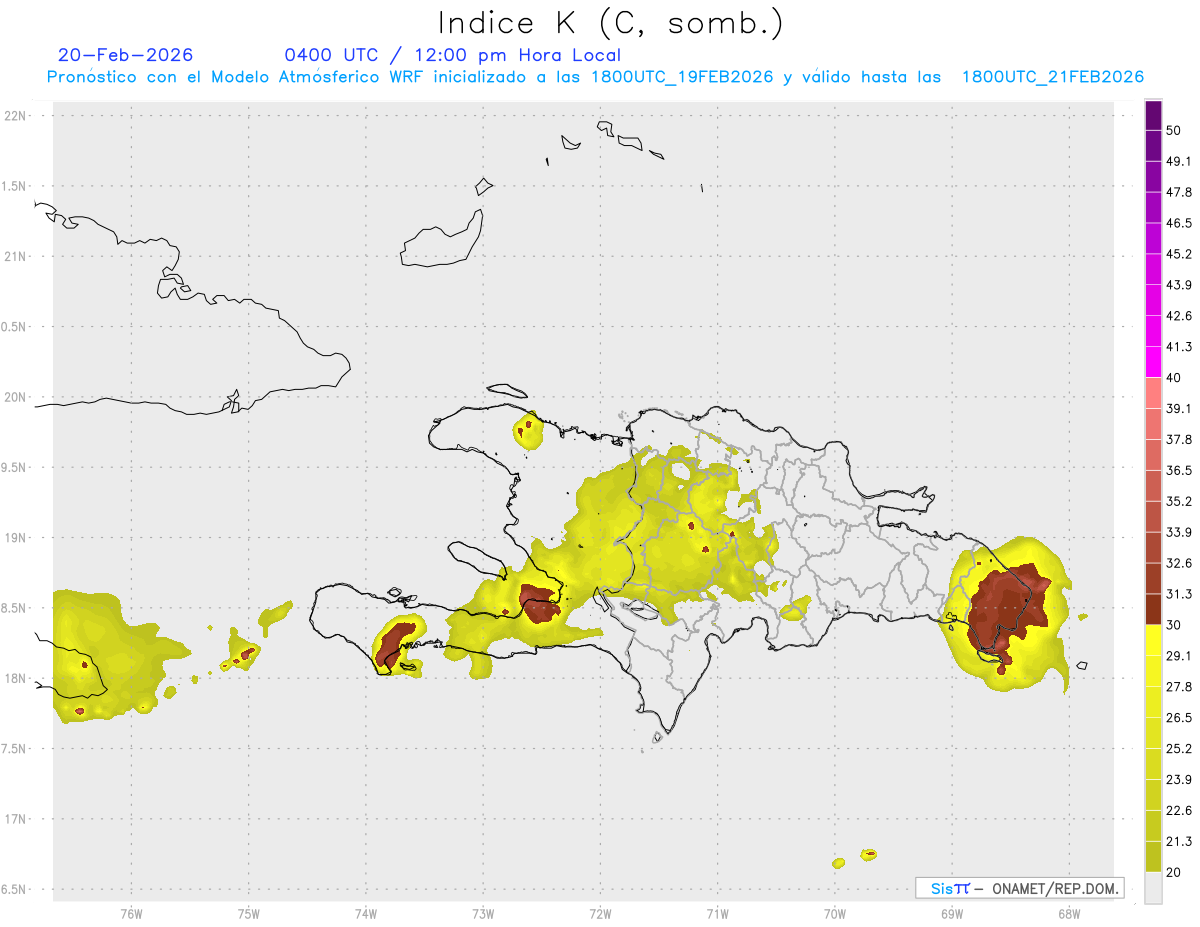Click the colorbar label "20"

pyautogui.click(x=1174, y=872)
